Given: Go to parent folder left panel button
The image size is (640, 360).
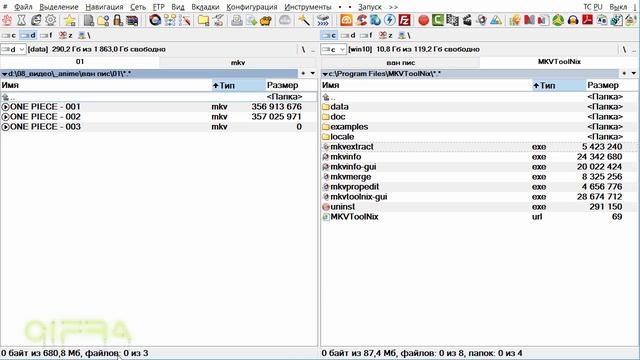Looking at the screenshot, I should tap(313, 50).
